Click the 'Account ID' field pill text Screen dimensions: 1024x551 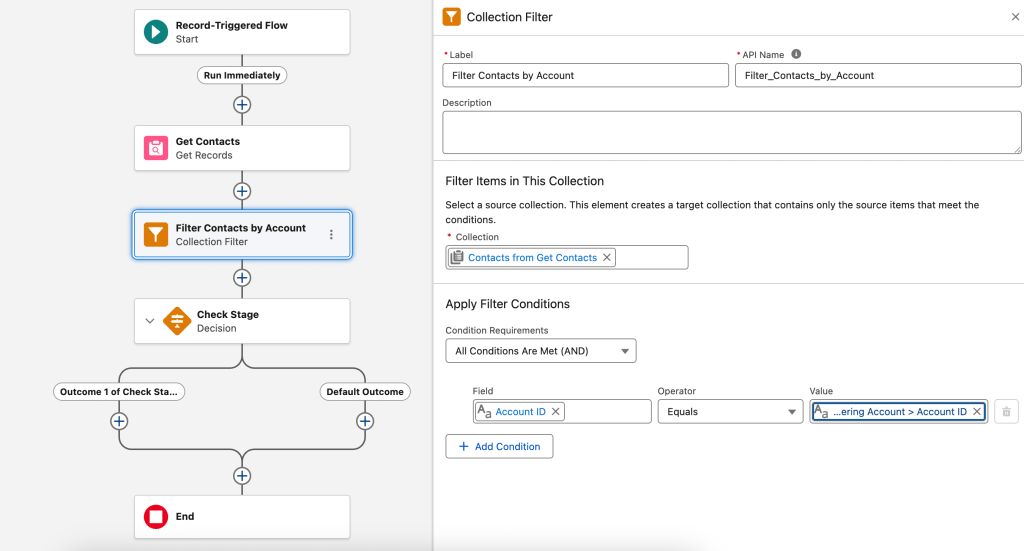click(520, 411)
